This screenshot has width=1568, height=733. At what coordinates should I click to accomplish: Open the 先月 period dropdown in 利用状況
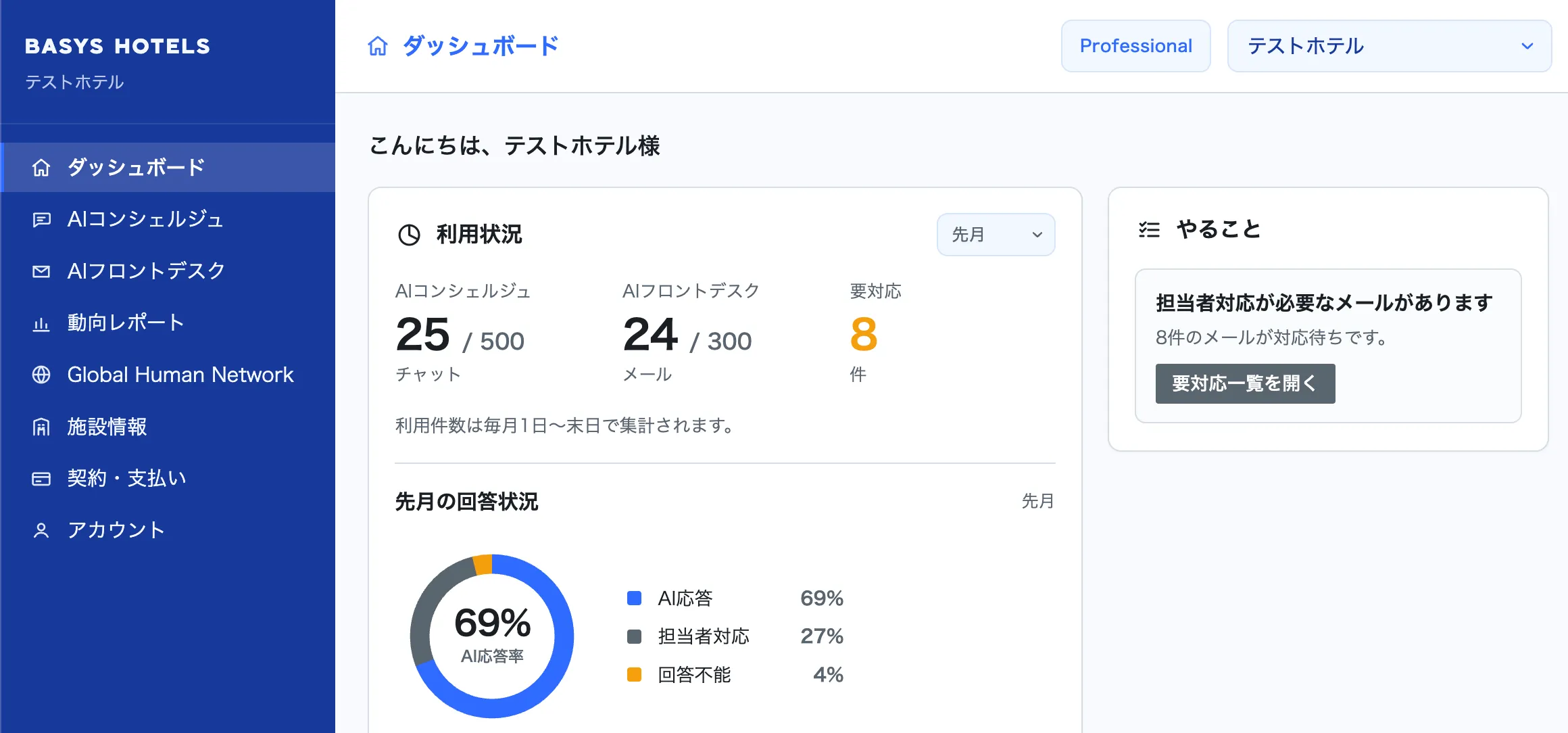coord(996,235)
